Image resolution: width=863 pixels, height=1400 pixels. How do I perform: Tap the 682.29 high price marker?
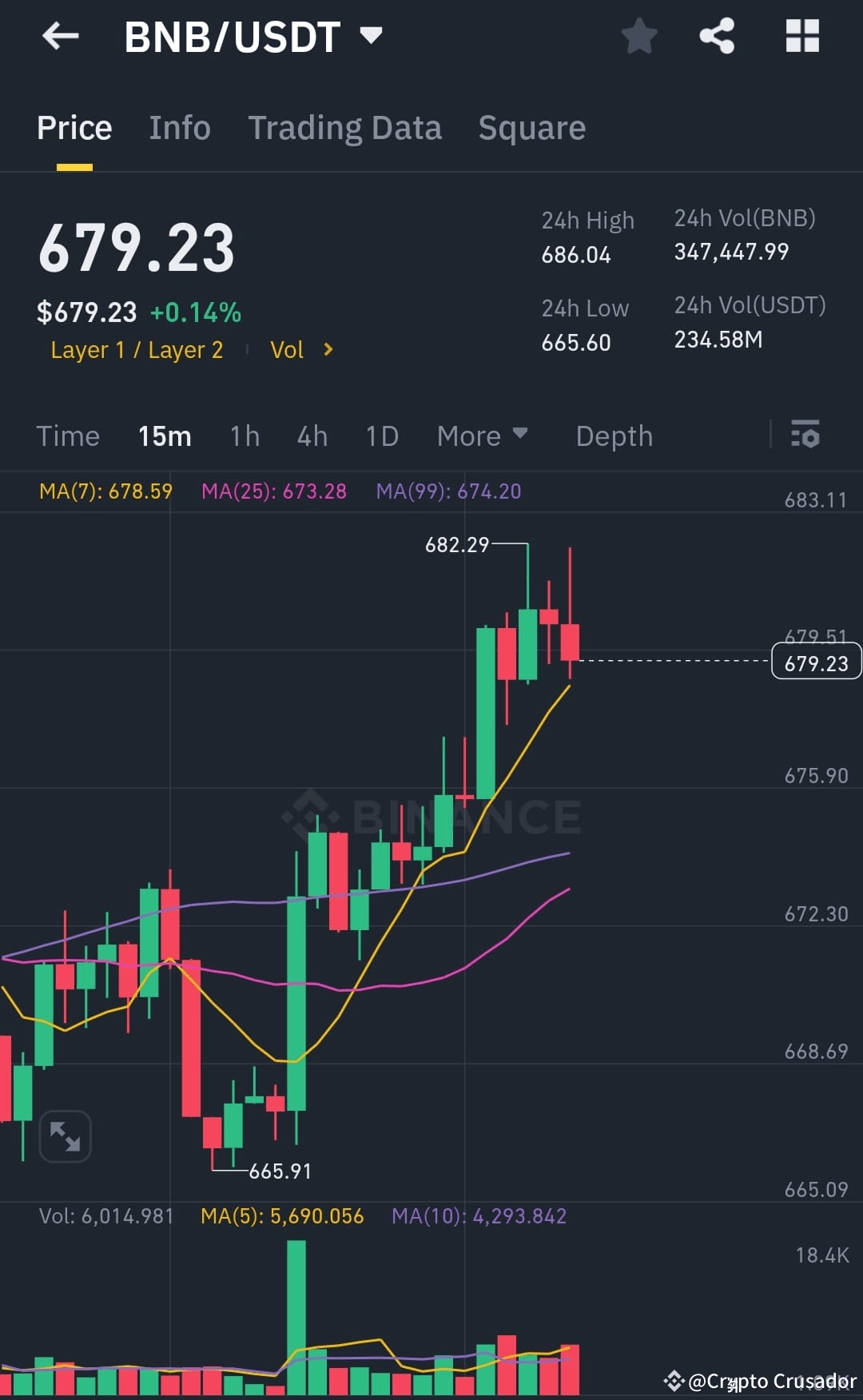[x=458, y=545]
